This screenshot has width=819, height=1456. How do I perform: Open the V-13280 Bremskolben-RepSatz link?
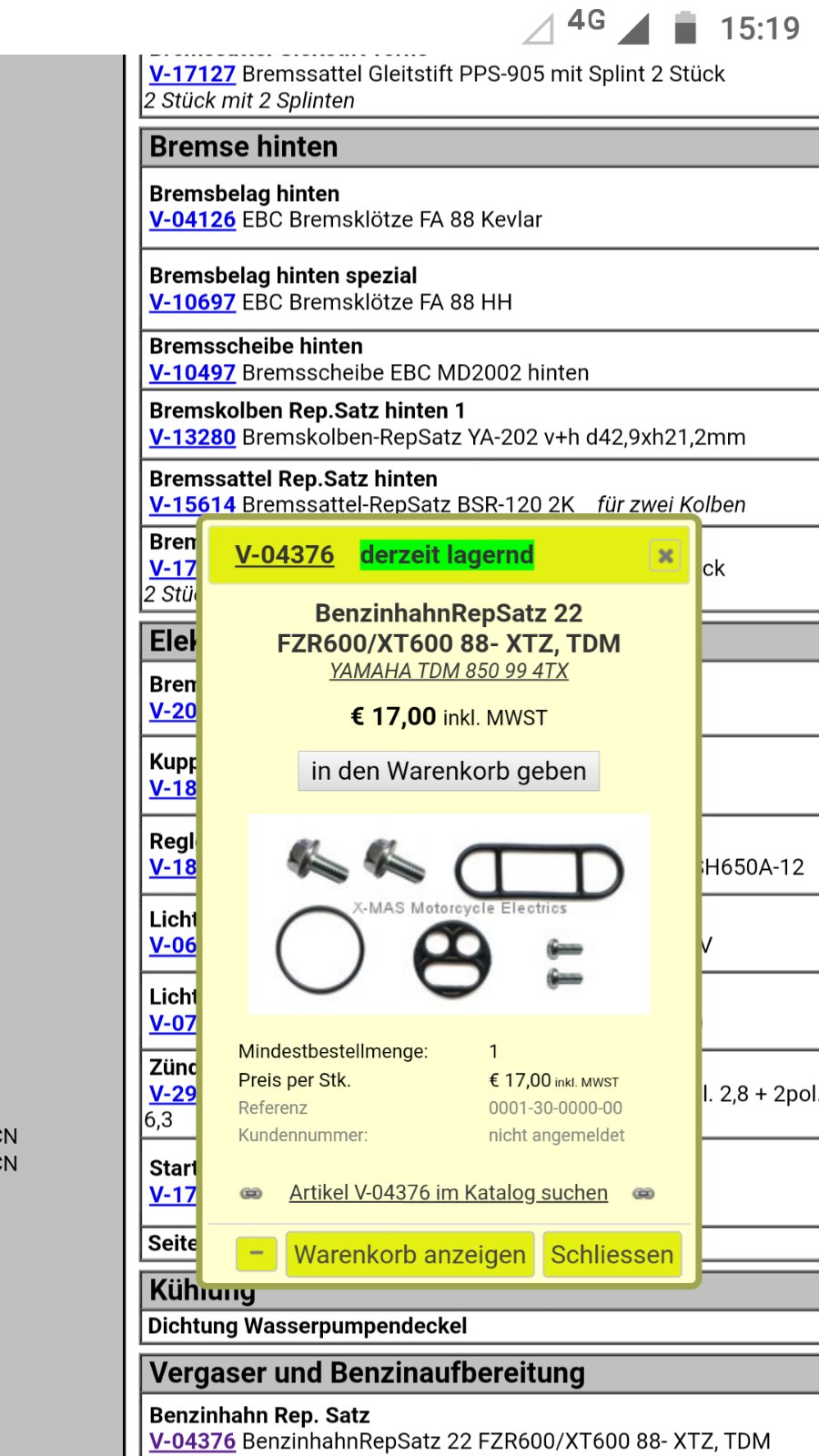(x=192, y=437)
